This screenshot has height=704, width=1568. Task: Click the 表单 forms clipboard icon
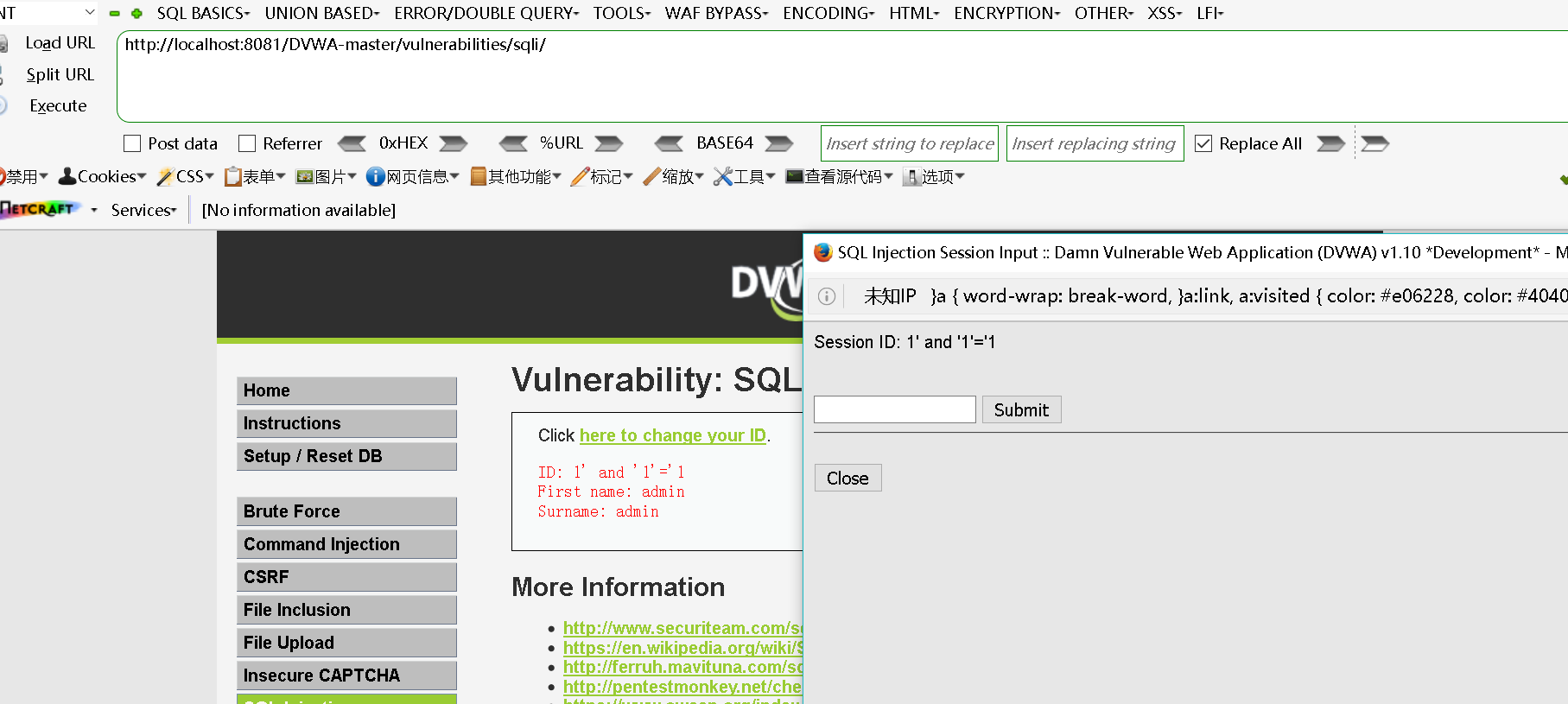coord(232,176)
